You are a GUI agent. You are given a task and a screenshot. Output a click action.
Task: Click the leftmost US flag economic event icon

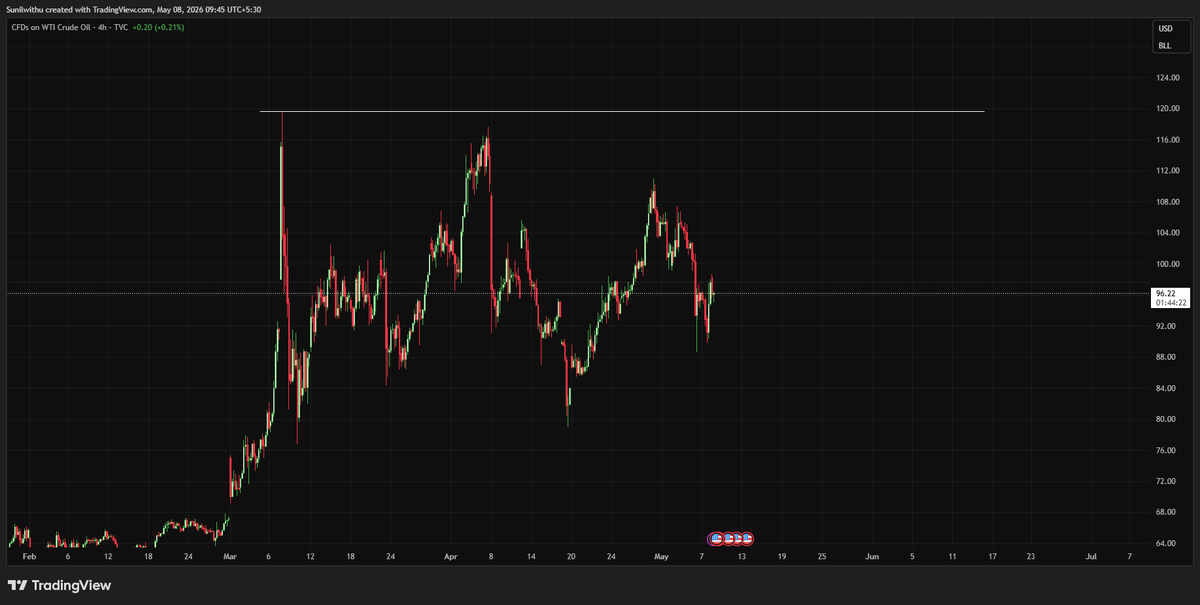point(716,539)
